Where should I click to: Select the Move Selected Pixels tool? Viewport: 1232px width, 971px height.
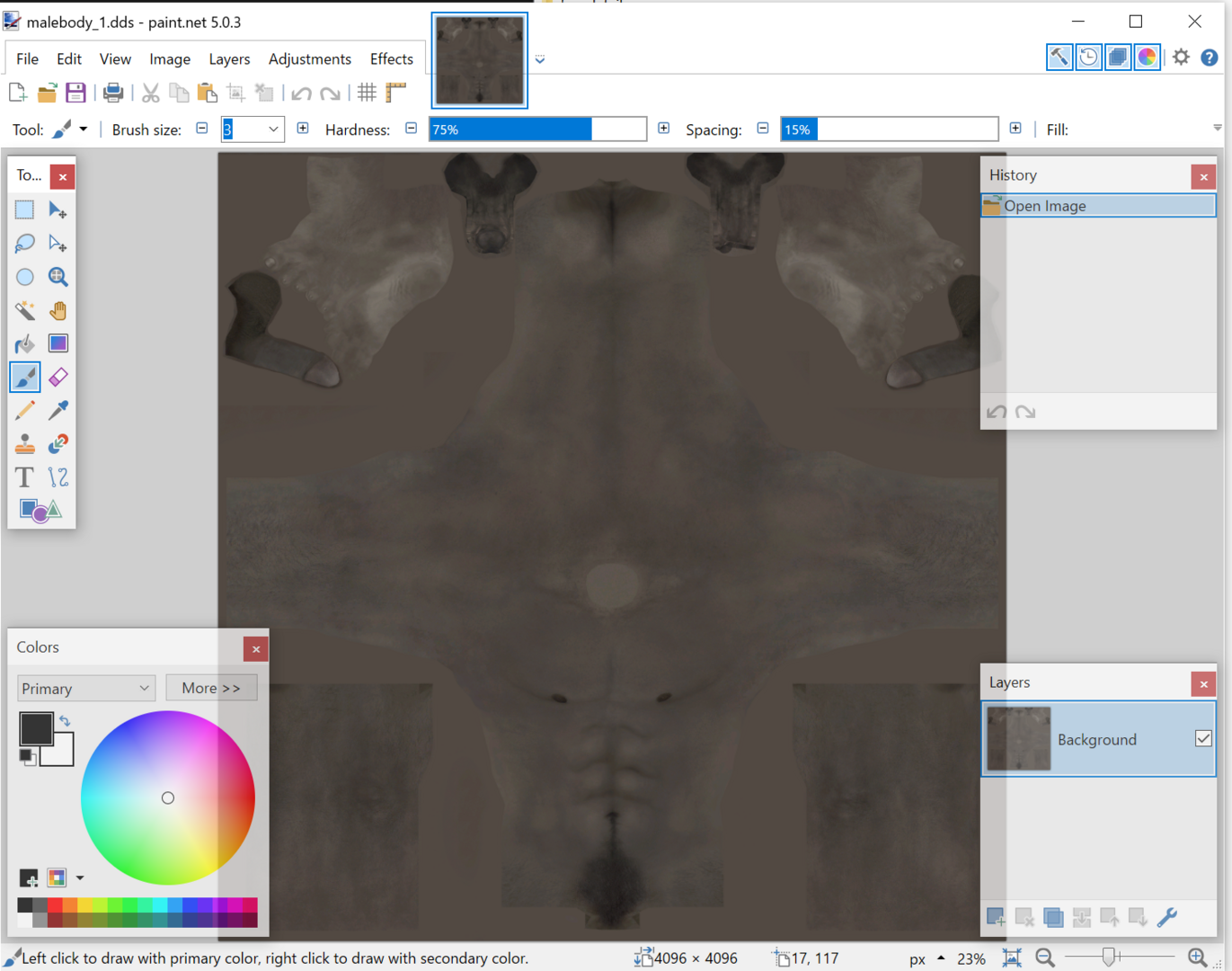point(58,209)
